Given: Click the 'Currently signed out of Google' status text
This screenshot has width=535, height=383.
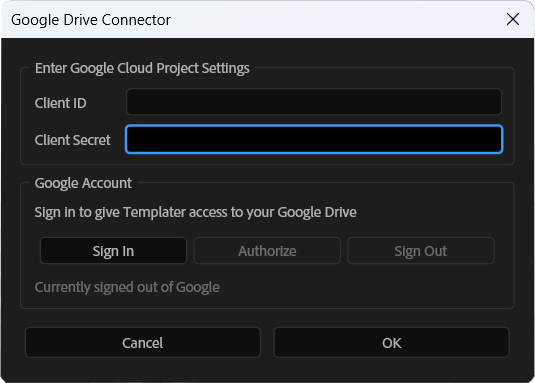Looking at the screenshot, I should pyautogui.click(x=127, y=287).
